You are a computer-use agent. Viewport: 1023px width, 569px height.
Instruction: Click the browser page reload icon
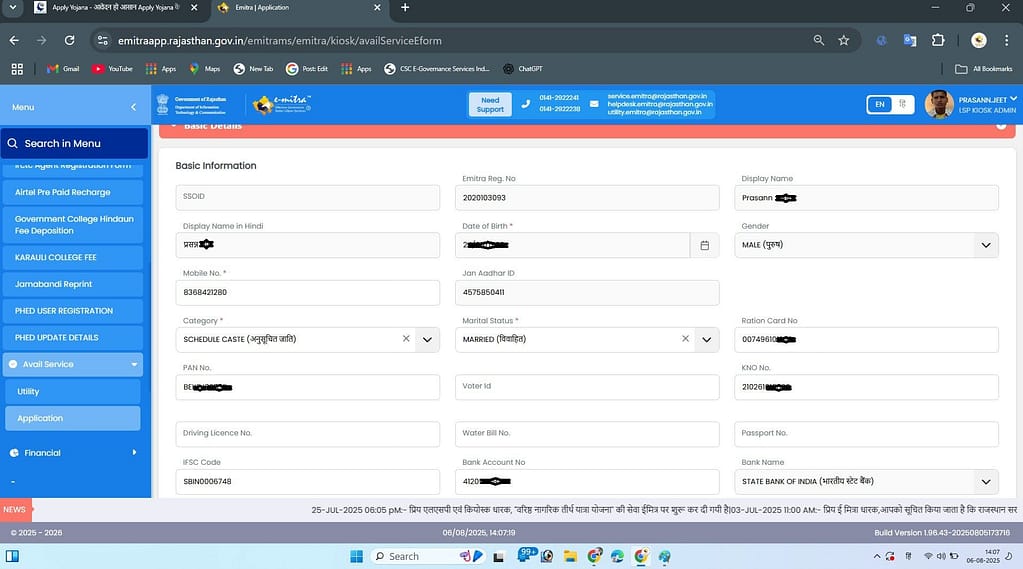pyautogui.click(x=69, y=40)
